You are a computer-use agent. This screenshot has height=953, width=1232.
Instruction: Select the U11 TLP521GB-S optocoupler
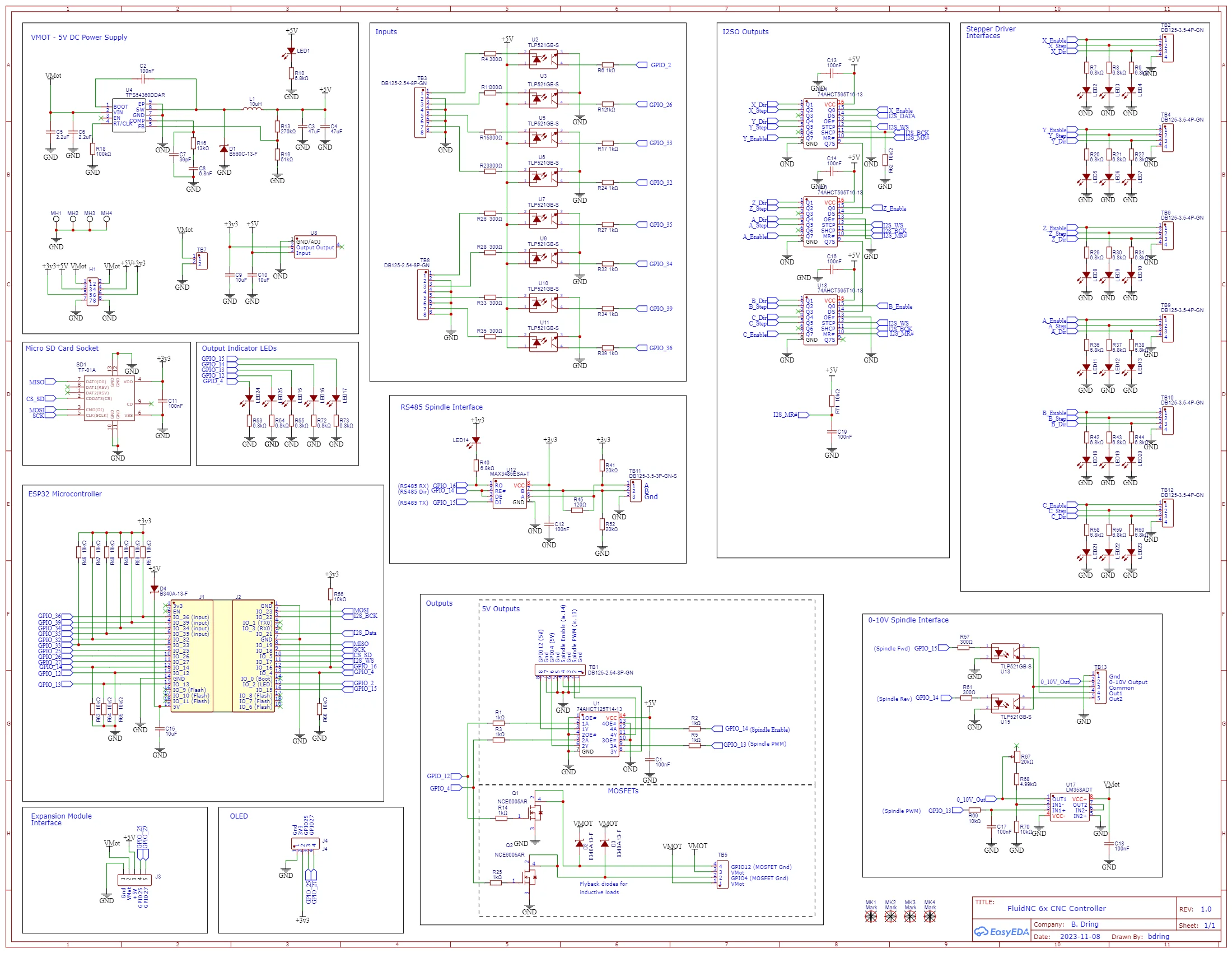[543, 342]
